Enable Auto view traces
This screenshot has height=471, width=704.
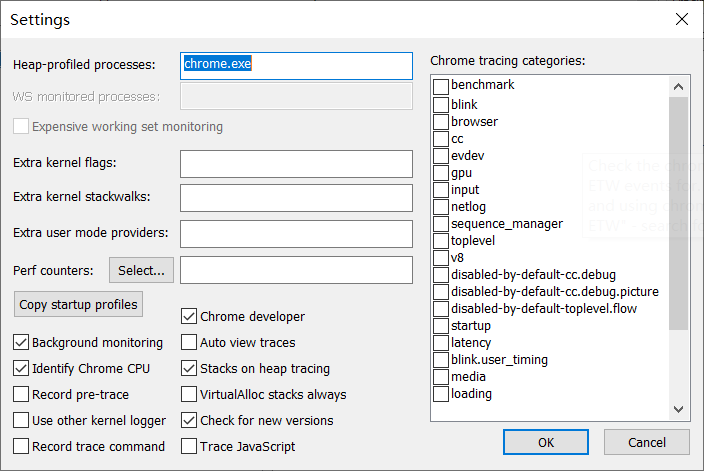(189, 342)
